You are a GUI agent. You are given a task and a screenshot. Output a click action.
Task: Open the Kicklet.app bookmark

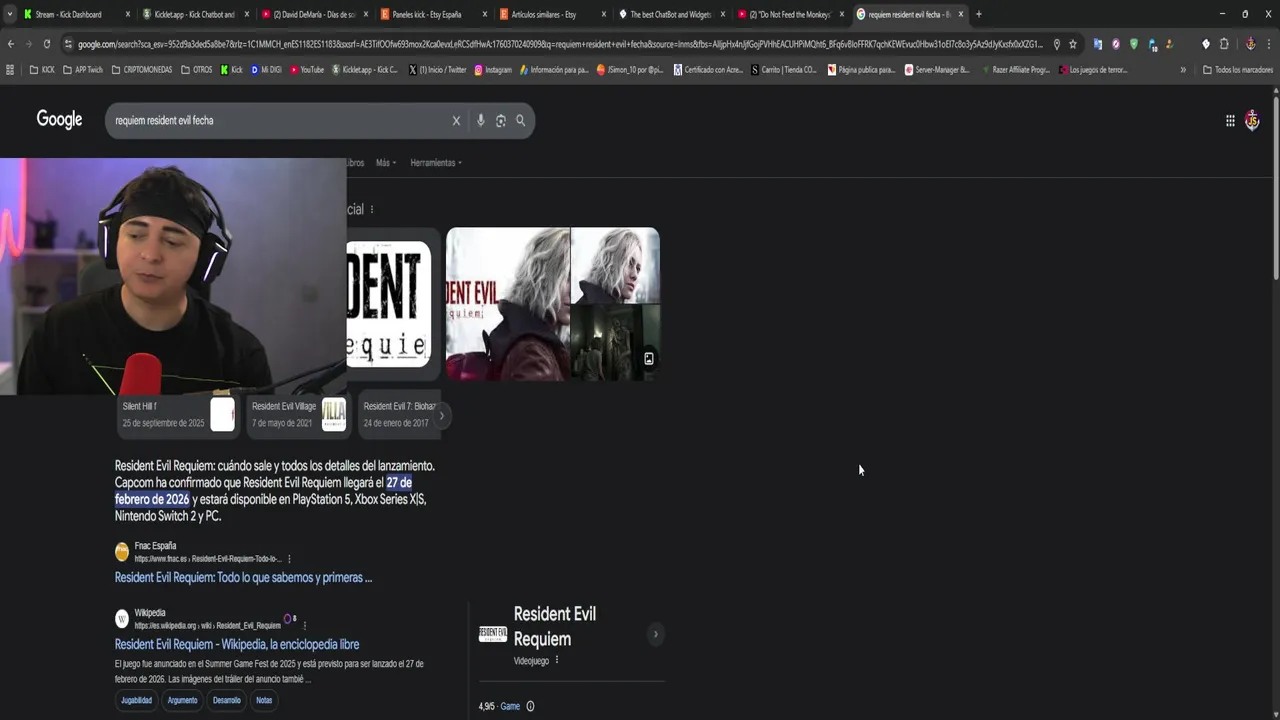364,70
